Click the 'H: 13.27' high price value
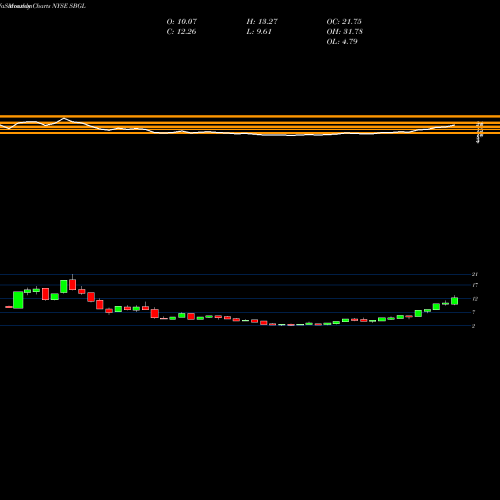The width and height of the screenshot is (500, 500). click(262, 22)
